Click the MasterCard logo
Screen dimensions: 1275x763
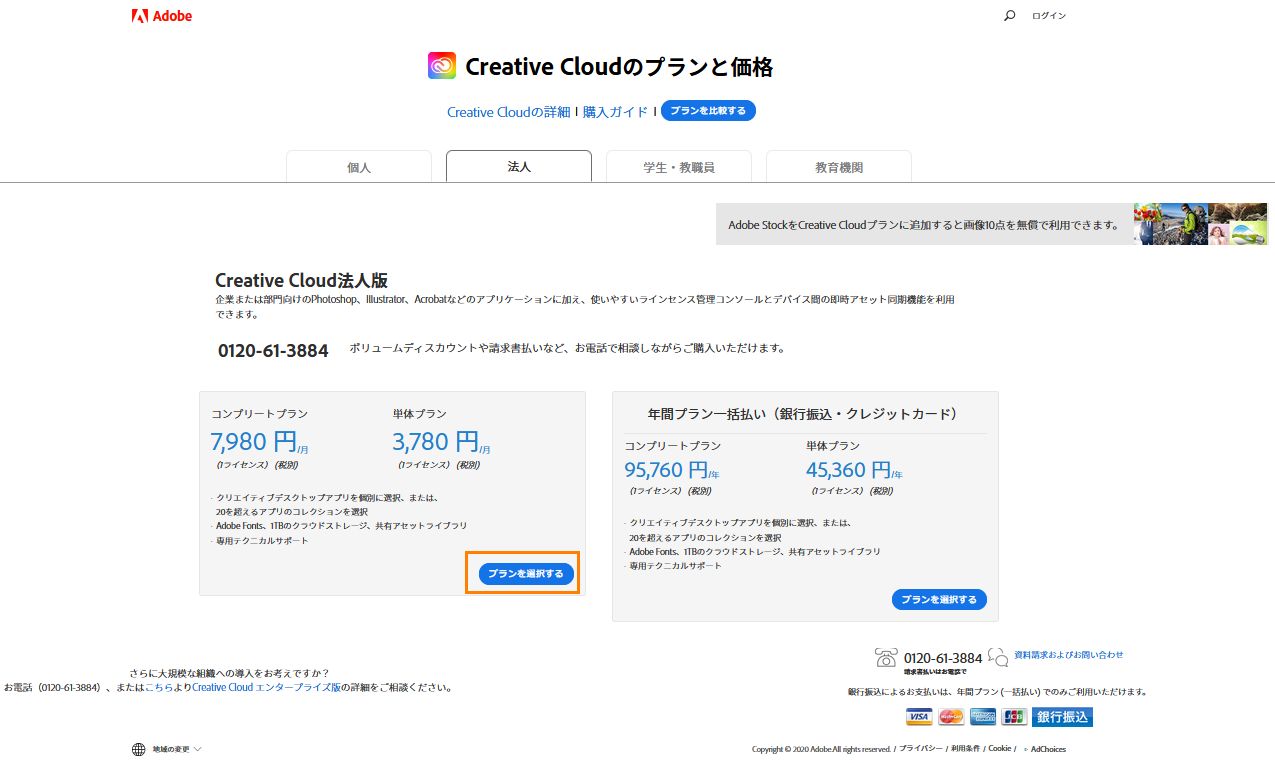click(951, 717)
